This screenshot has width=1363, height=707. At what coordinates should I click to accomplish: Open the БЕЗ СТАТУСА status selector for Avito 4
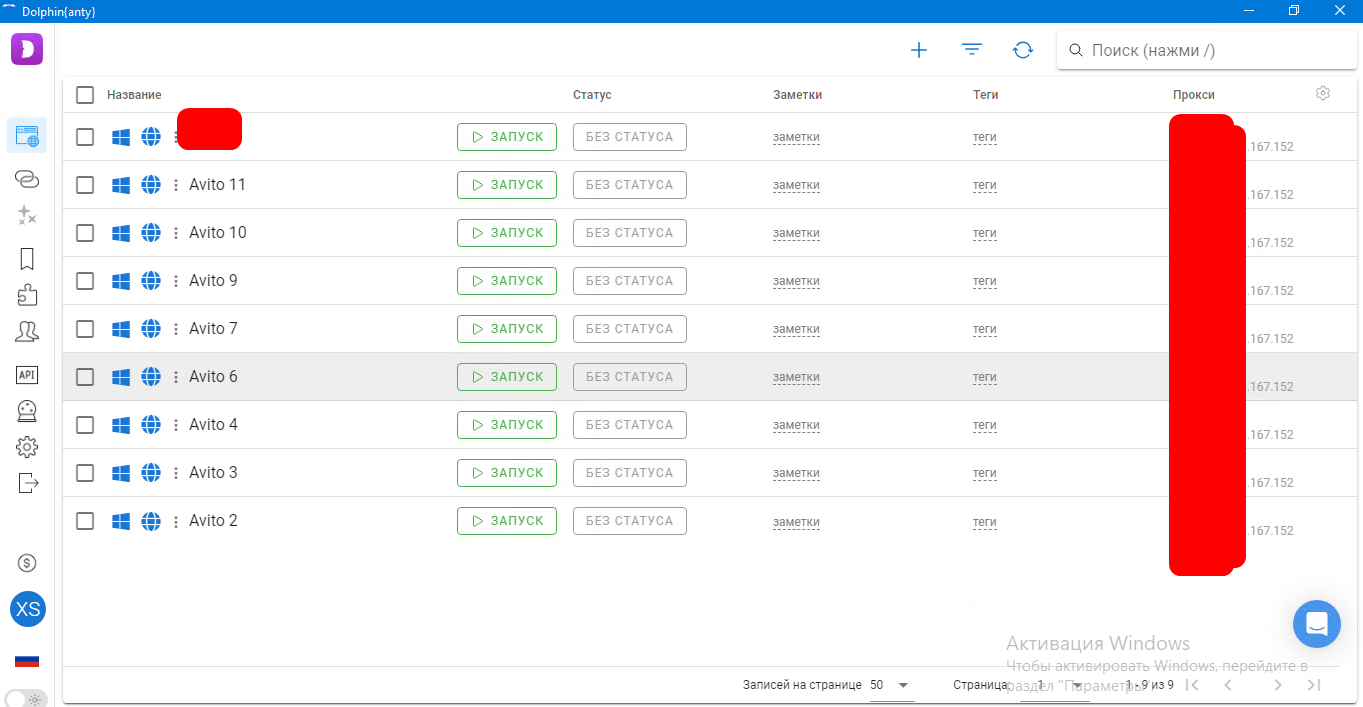point(630,425)
